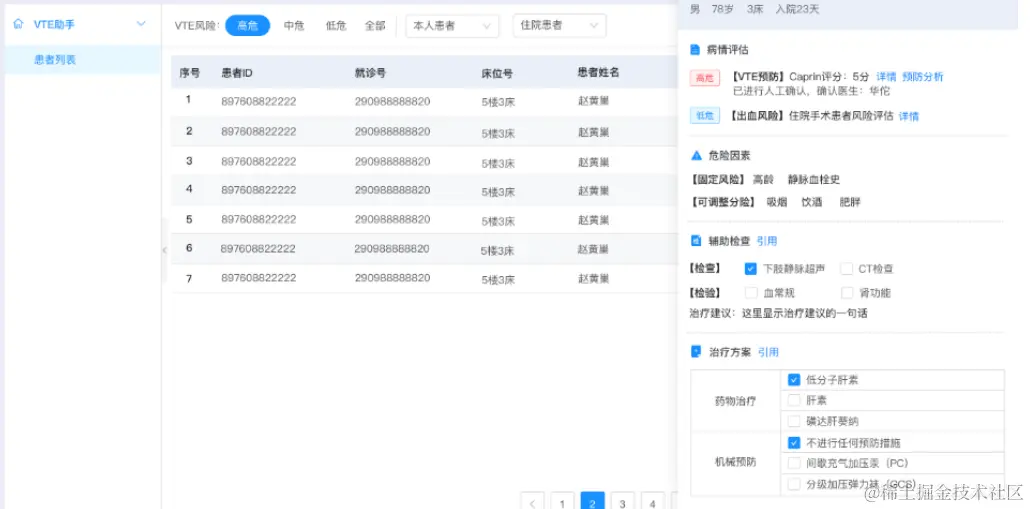The image size is (1030, 509).
Task: Check the 磺达肝葵纳 checkbox
Action: (794, 421)
